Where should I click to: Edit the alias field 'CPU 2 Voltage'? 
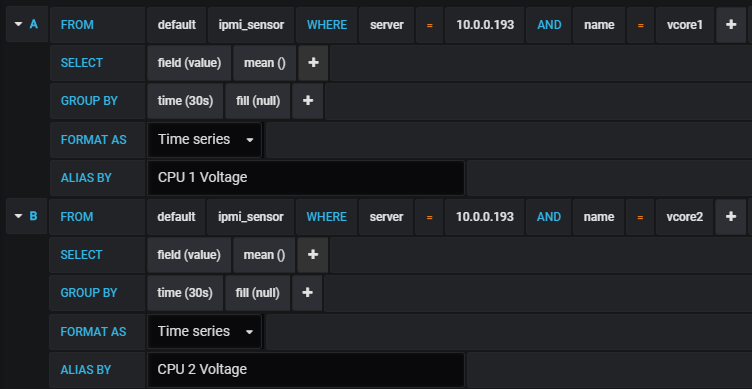tap(306, 370)
